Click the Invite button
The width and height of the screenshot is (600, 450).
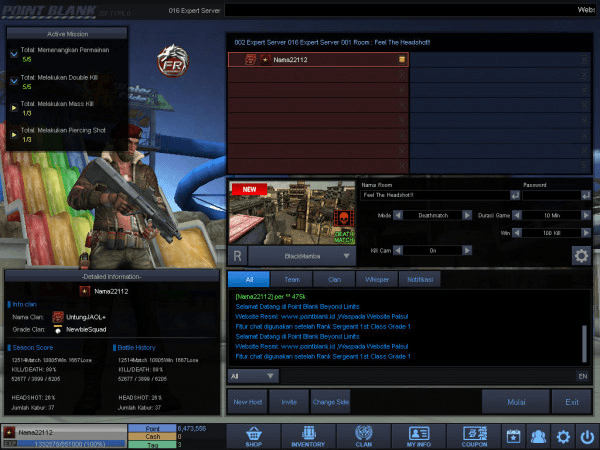click(288, 401)
